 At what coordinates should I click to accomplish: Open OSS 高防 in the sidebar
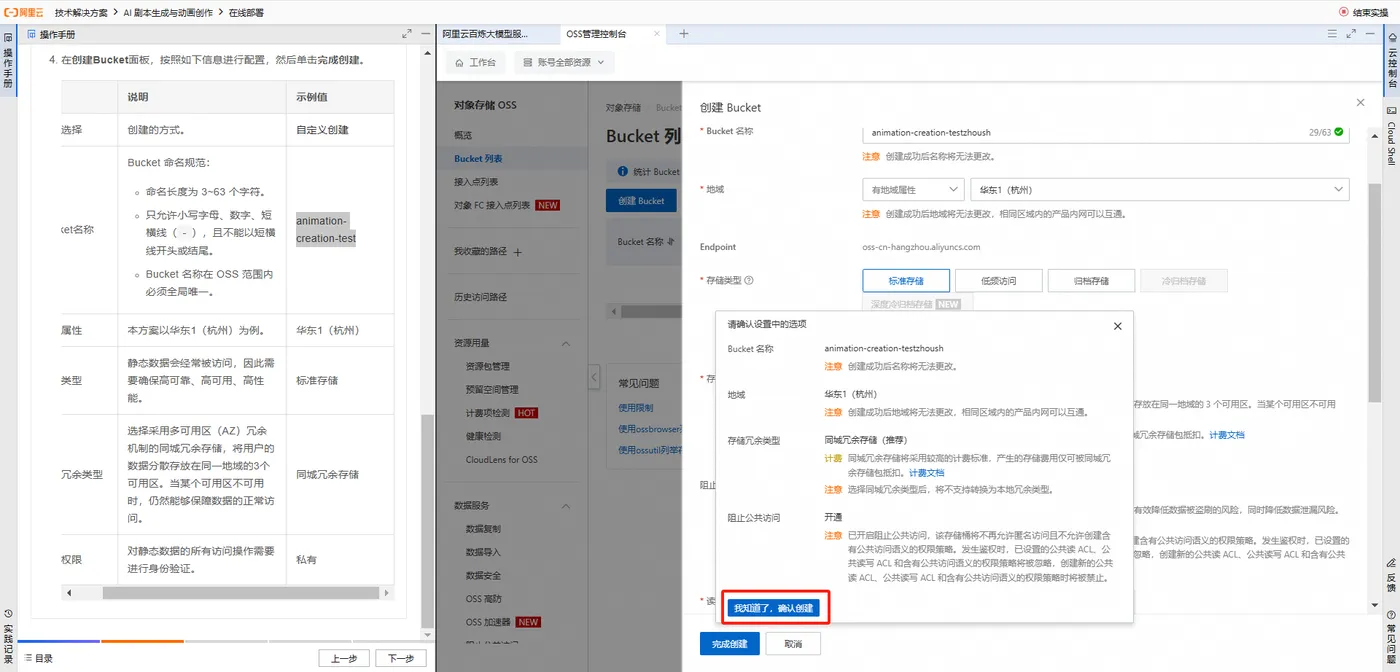pyautogui.click(x=484, y=599)
